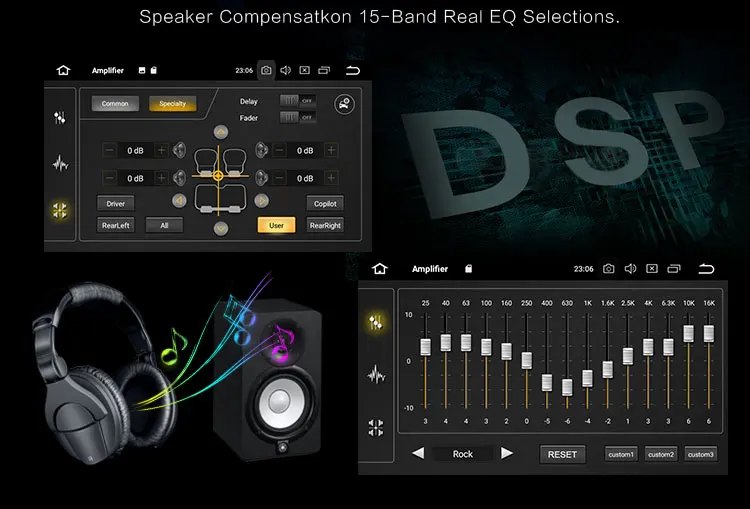Click the 1K band slider handle
The image size is (750, 509).
[x=587, y=378]
